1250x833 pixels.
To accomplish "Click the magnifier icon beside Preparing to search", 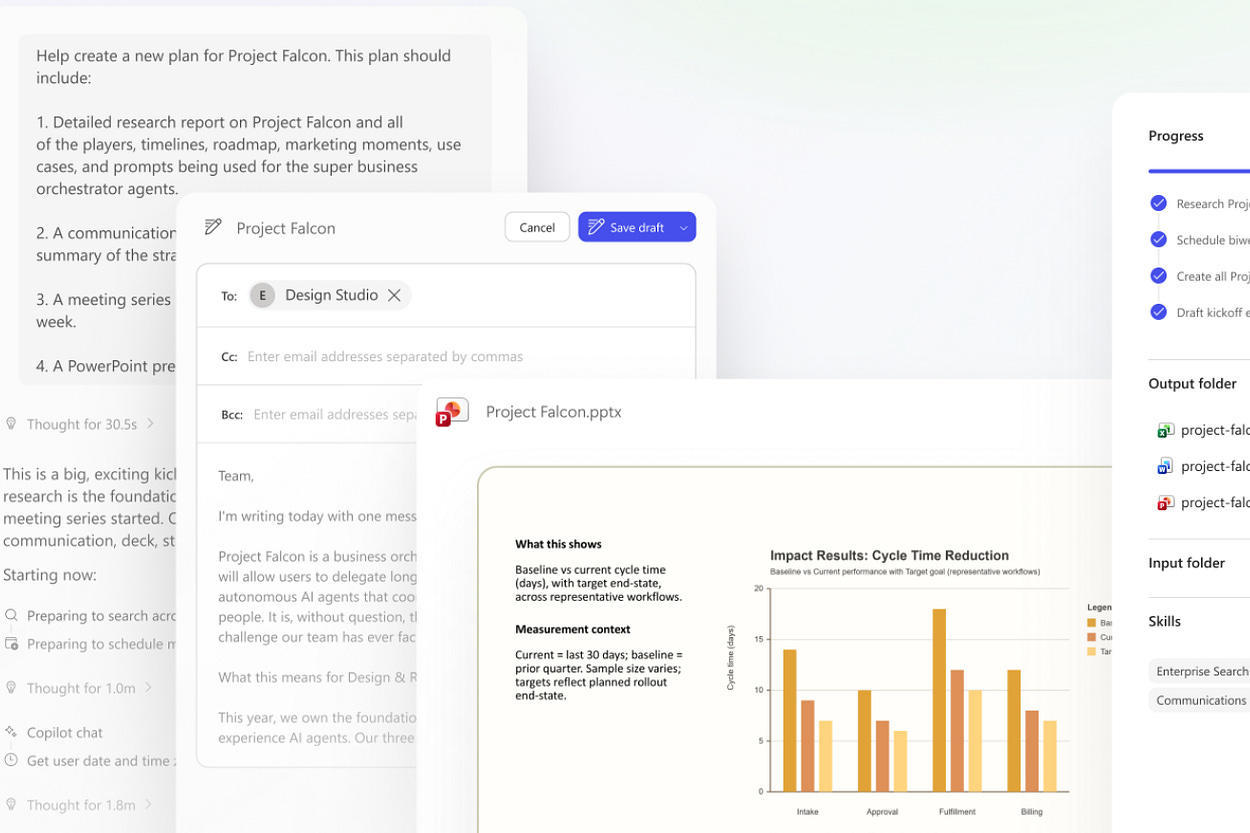I will point(11,615).
